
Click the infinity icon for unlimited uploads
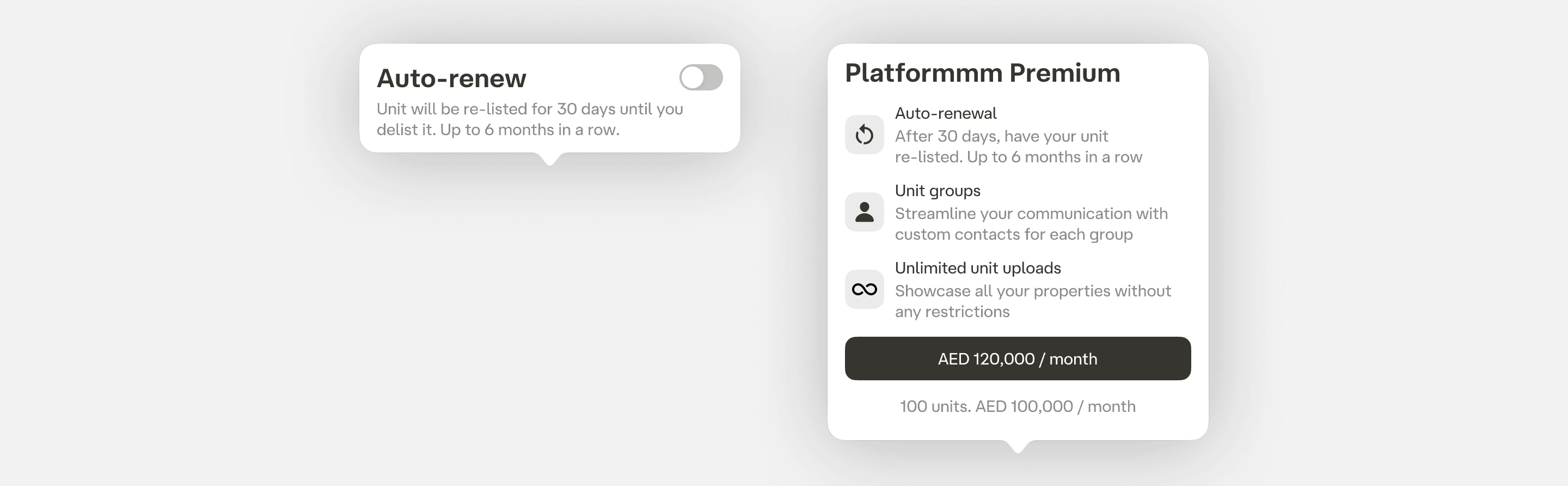(863, 289)
